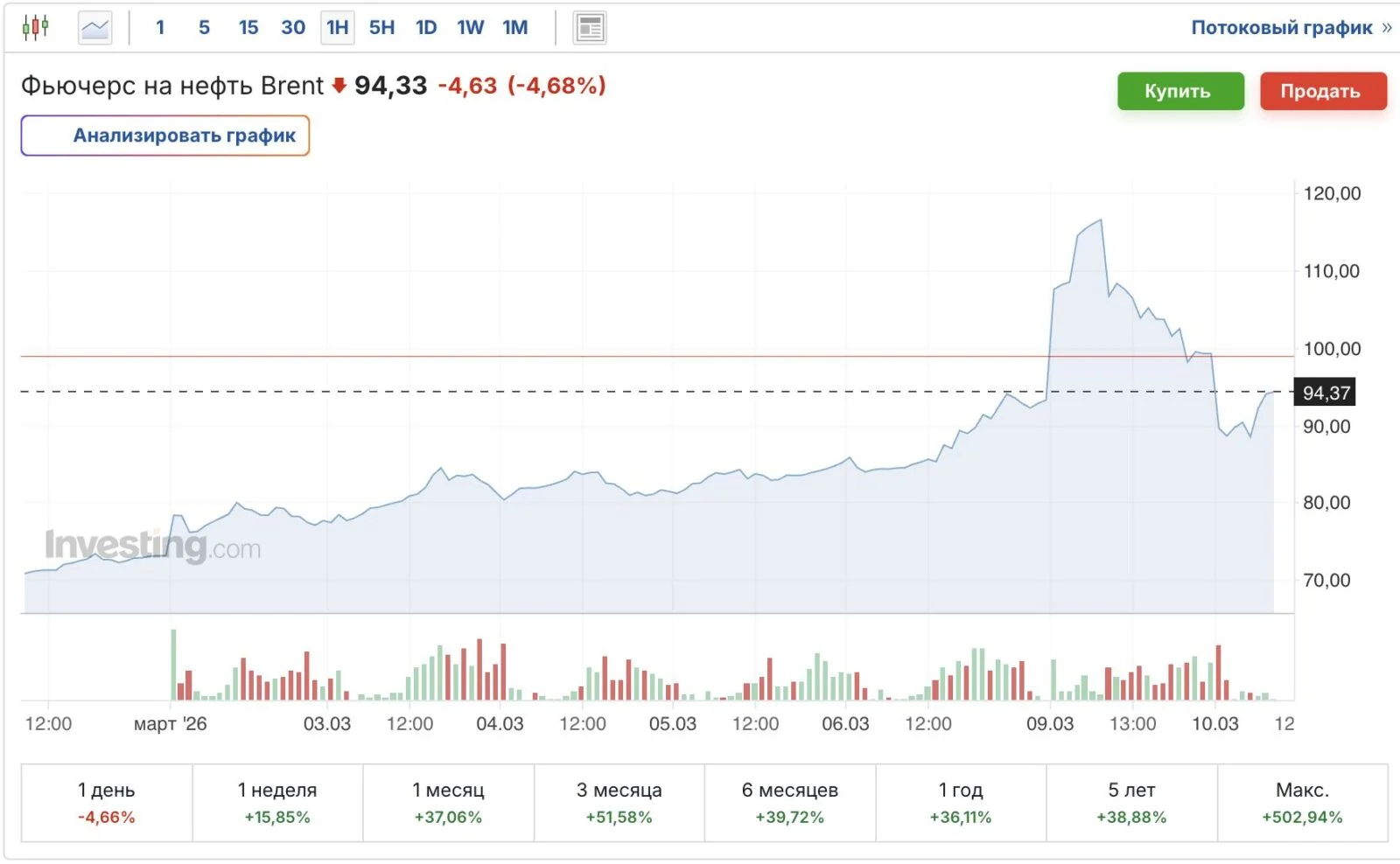Click the tallest green volume bar
Screen dimensions: 1400x864
pos(173,665)
